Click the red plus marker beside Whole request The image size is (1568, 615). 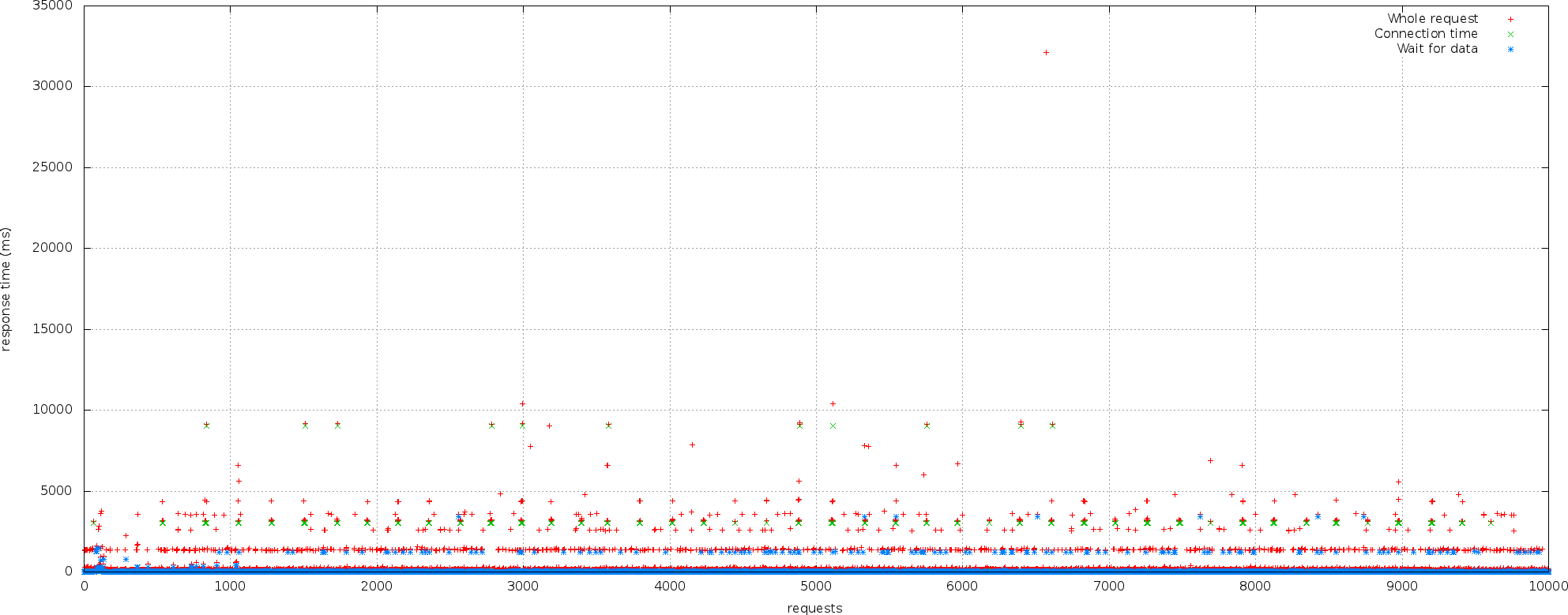1510,19
